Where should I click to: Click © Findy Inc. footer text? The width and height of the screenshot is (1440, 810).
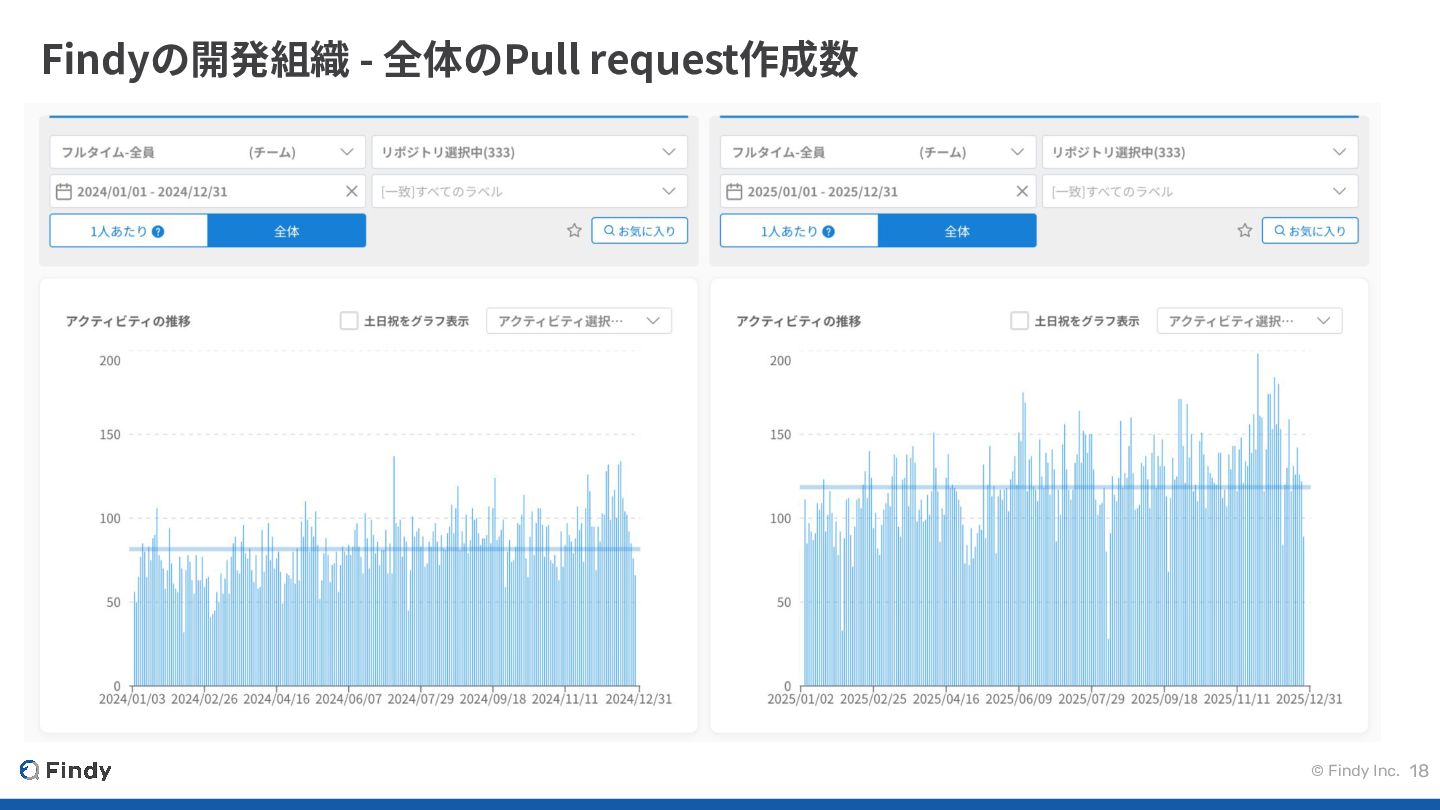pyautogui.click(x=1355, y=771)
